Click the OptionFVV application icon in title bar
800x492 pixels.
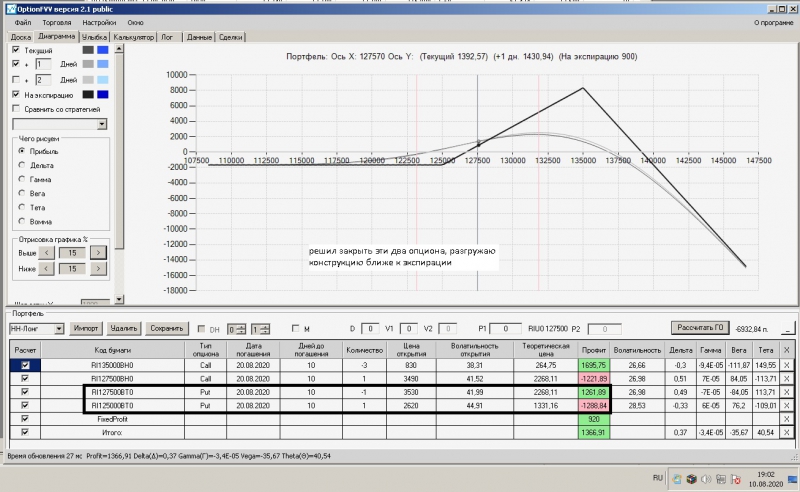click(x=11, y=9)
